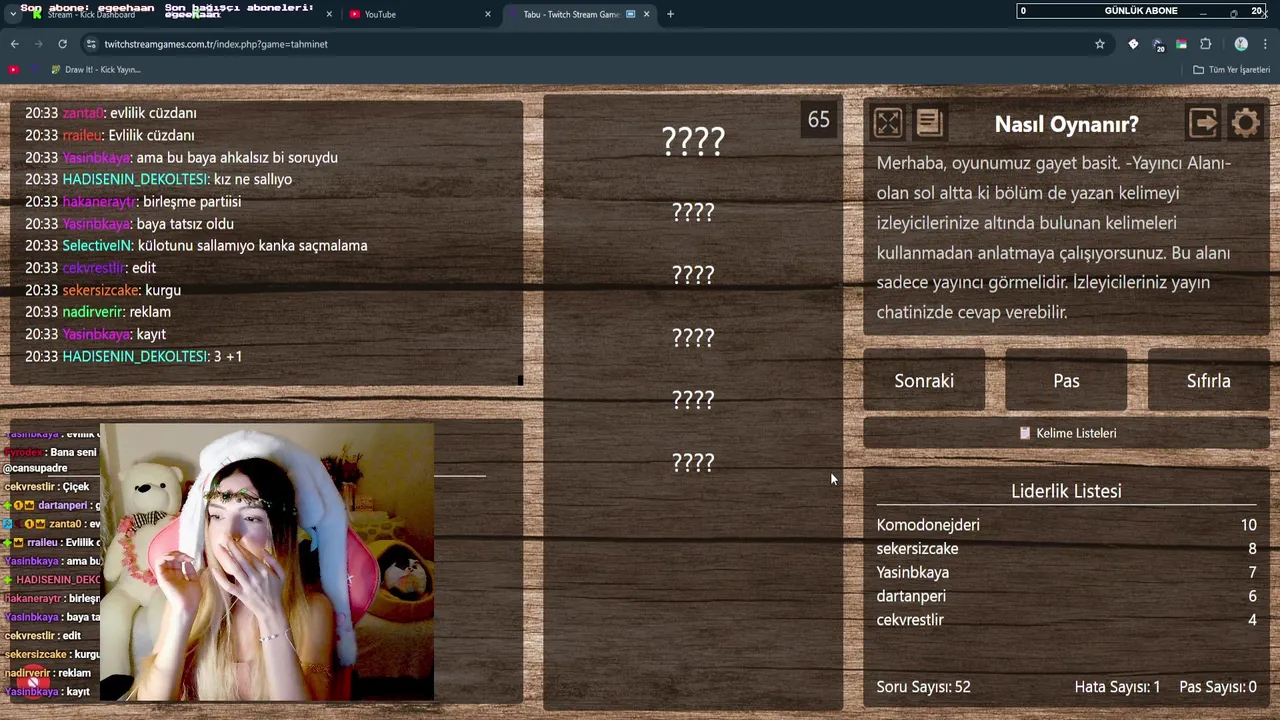Click the timer value 65
Viewport: 1280px width, 720px height.
click(819, 120)
